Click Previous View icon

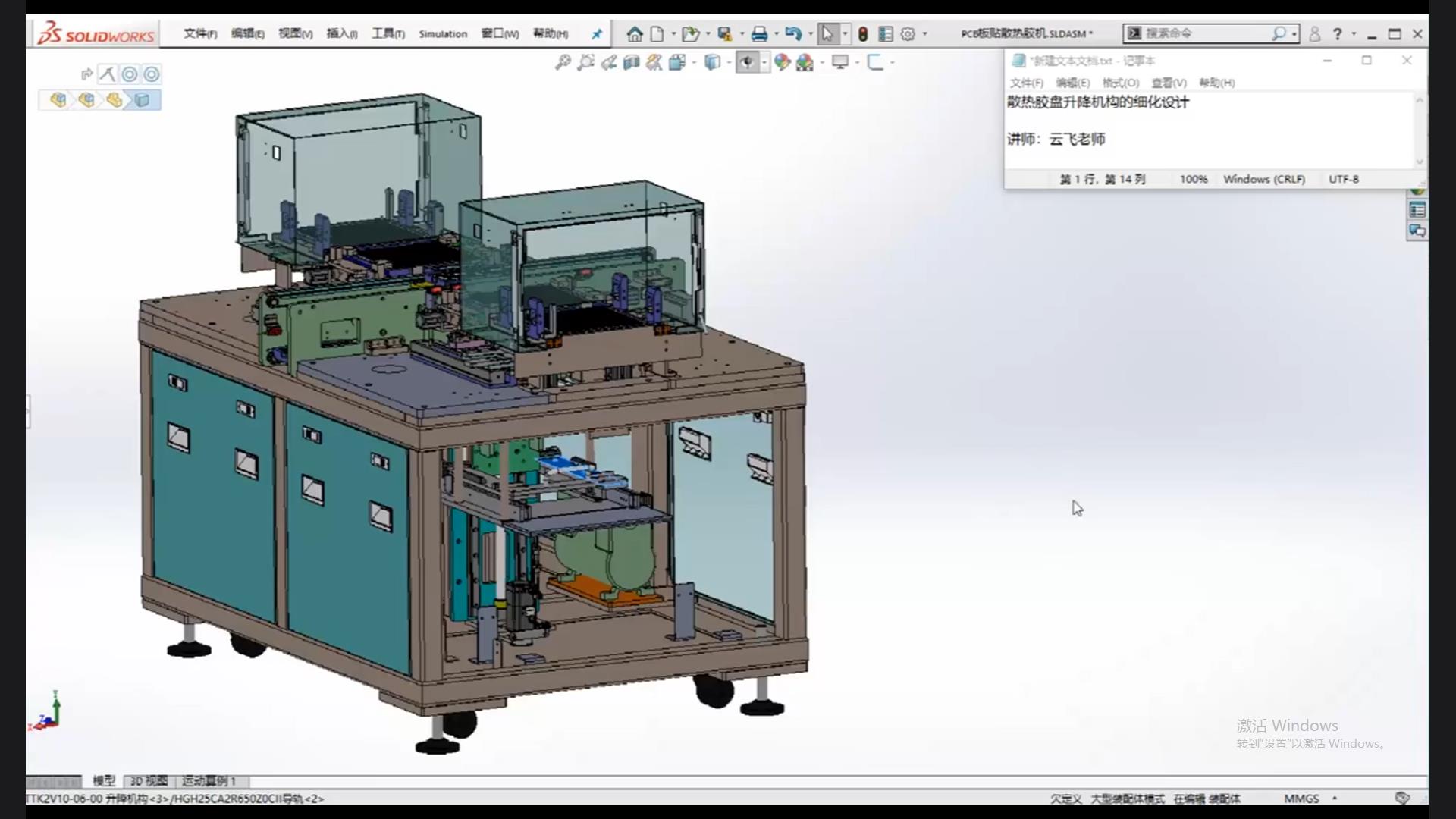(x=608, y=62)
